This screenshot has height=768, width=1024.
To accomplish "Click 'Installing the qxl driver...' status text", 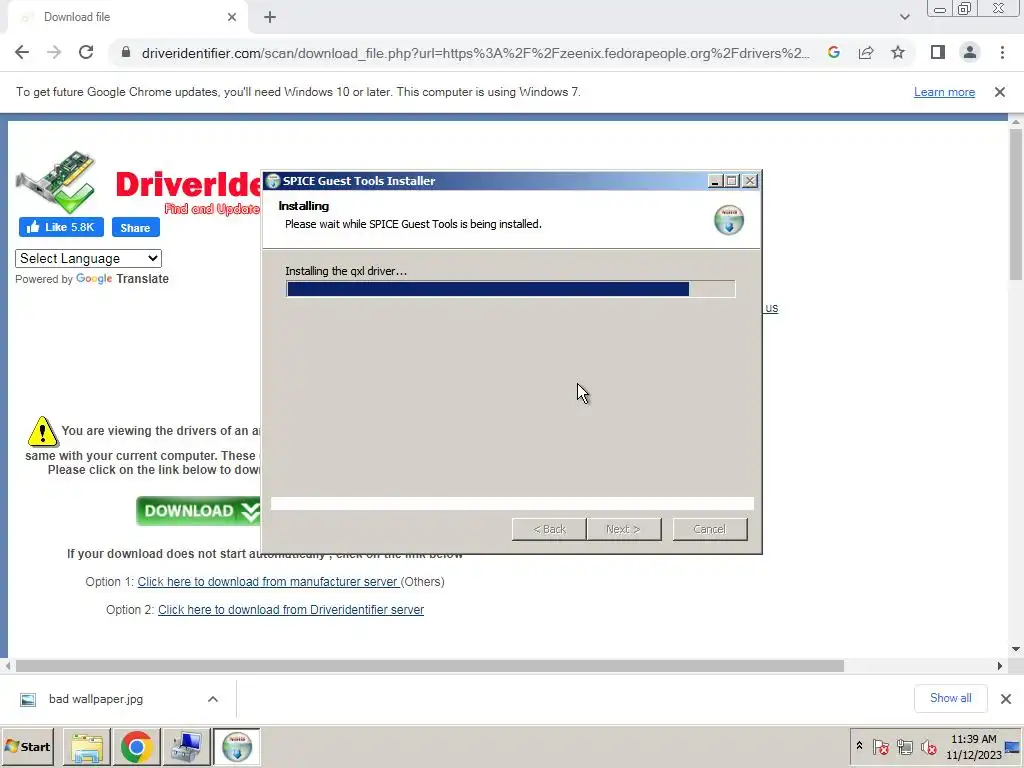I will 346,271.
